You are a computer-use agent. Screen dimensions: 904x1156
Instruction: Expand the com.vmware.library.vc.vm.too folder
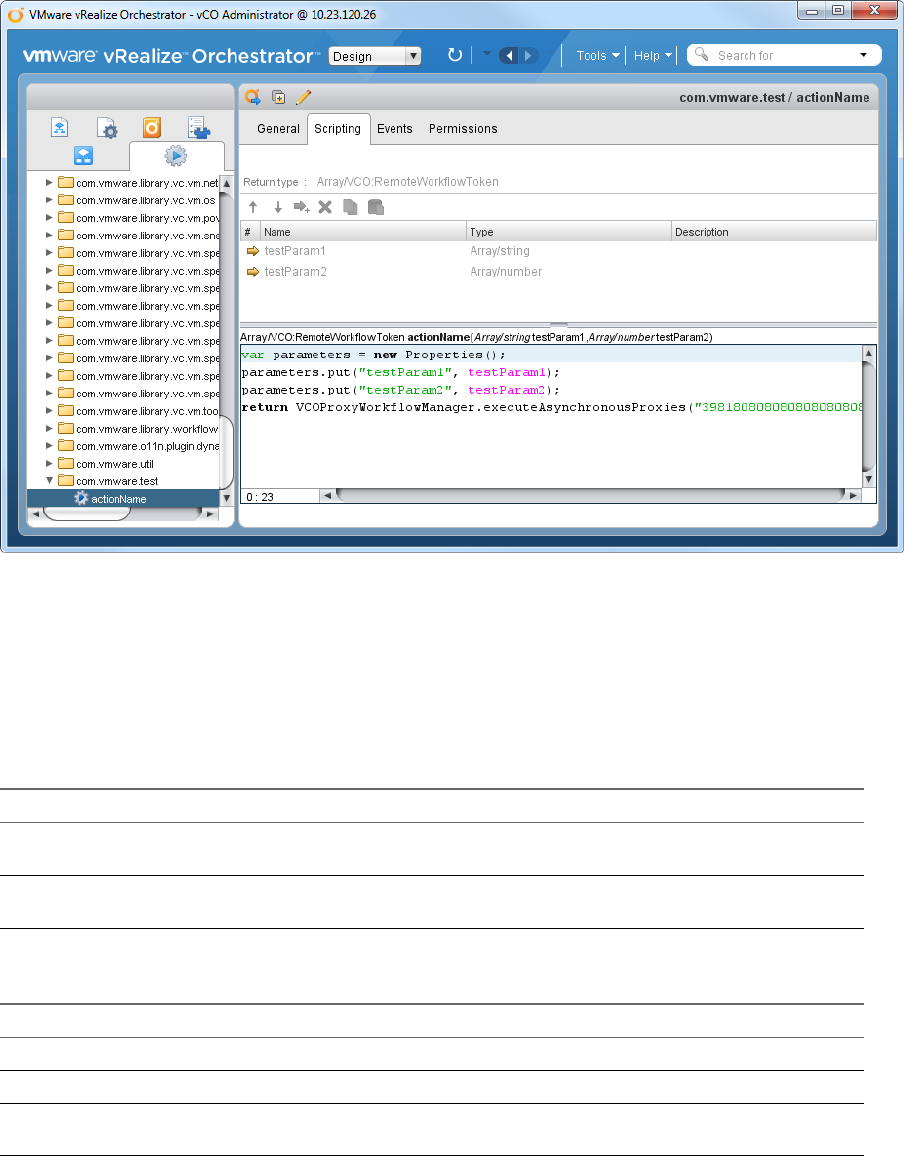pyautogui.click(x=49, y=411)
